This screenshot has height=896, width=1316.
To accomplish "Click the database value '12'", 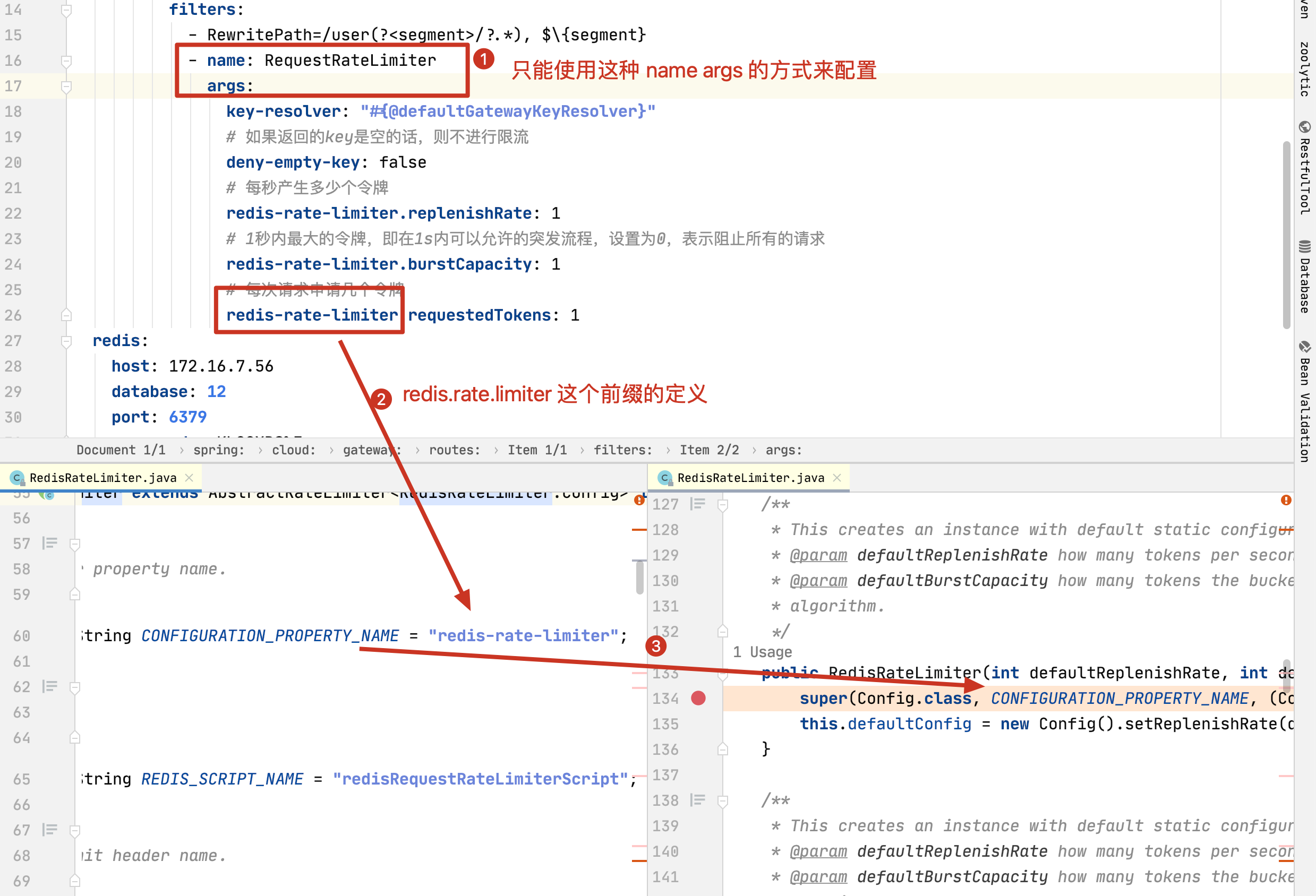I will click(216, 392).
